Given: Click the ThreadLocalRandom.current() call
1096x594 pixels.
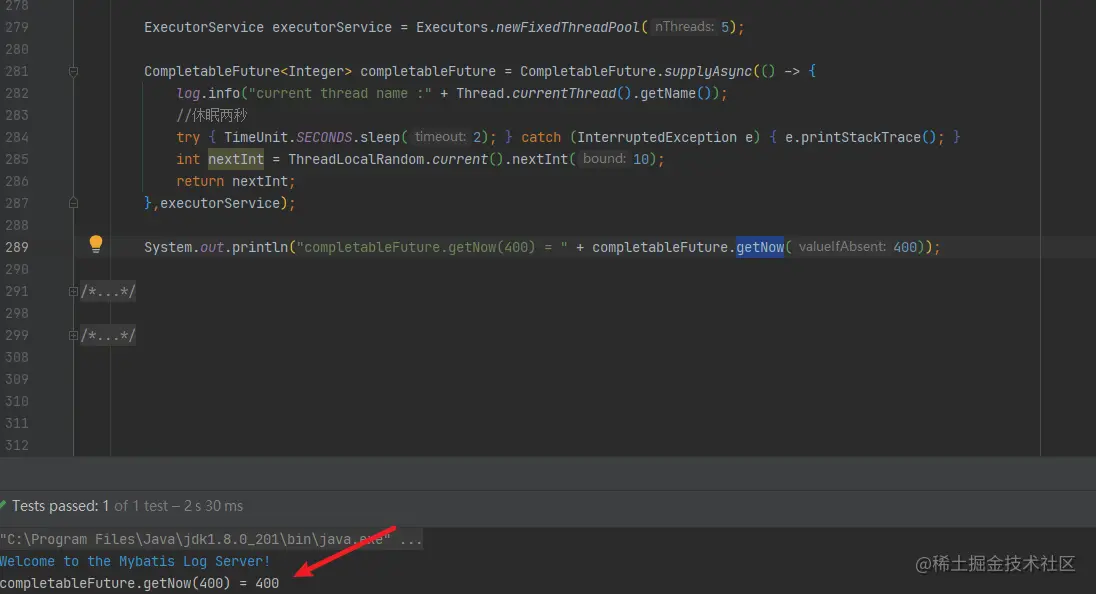Looking at the screenshot, I should 396,159.
